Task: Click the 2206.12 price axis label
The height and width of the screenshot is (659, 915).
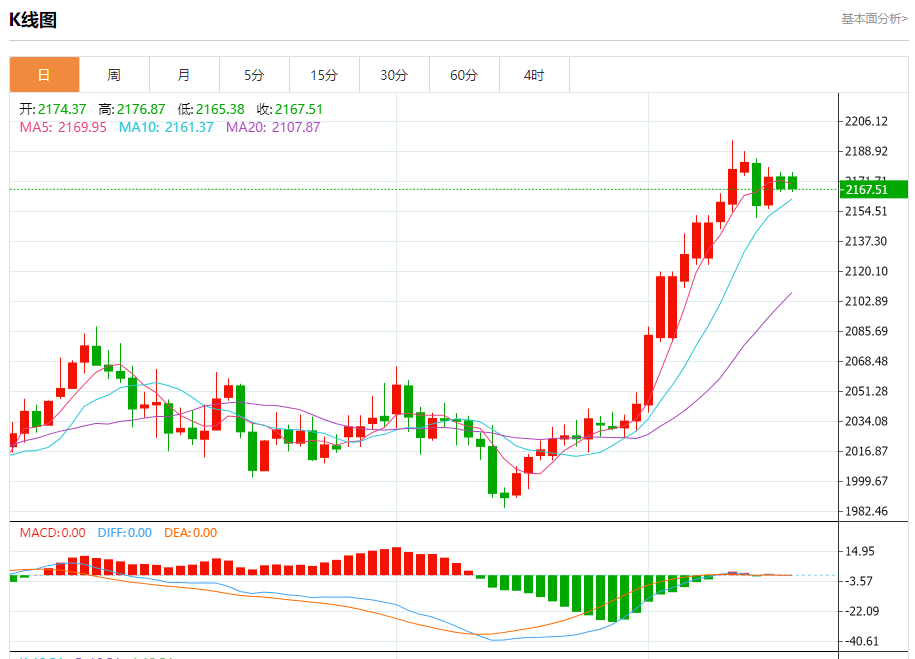Action: point(867,121)
